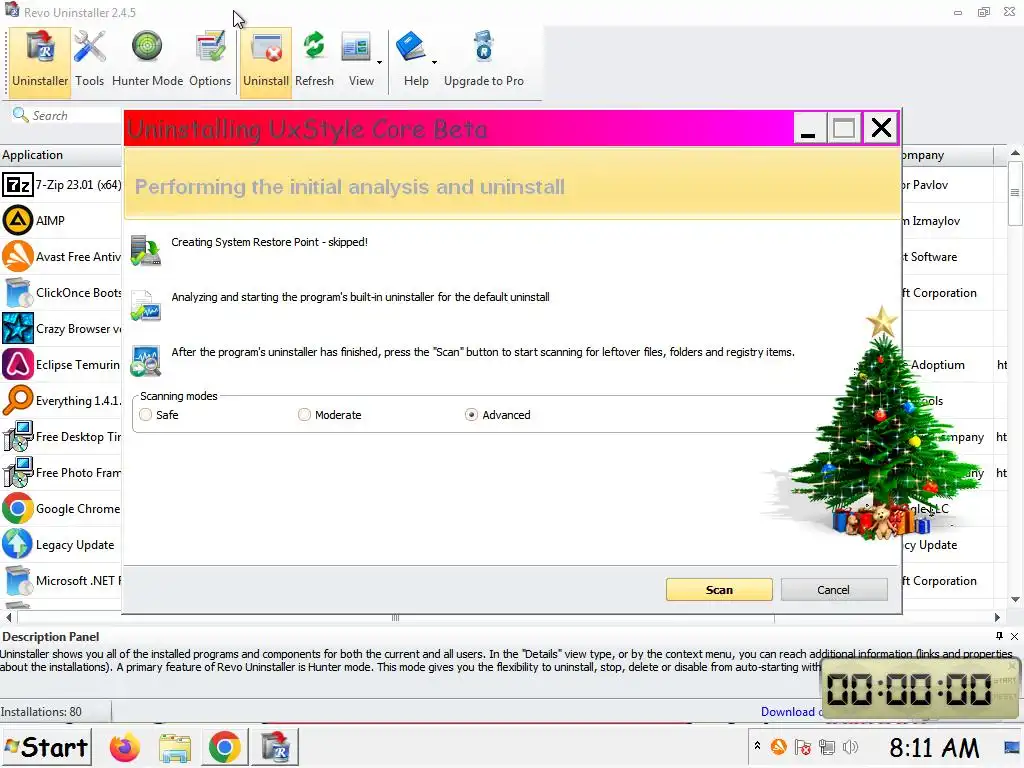Image resolution: width=1024 pixels, height=768 pixels.
Task: Select the AIMP application icon
Action: (18, 221)
